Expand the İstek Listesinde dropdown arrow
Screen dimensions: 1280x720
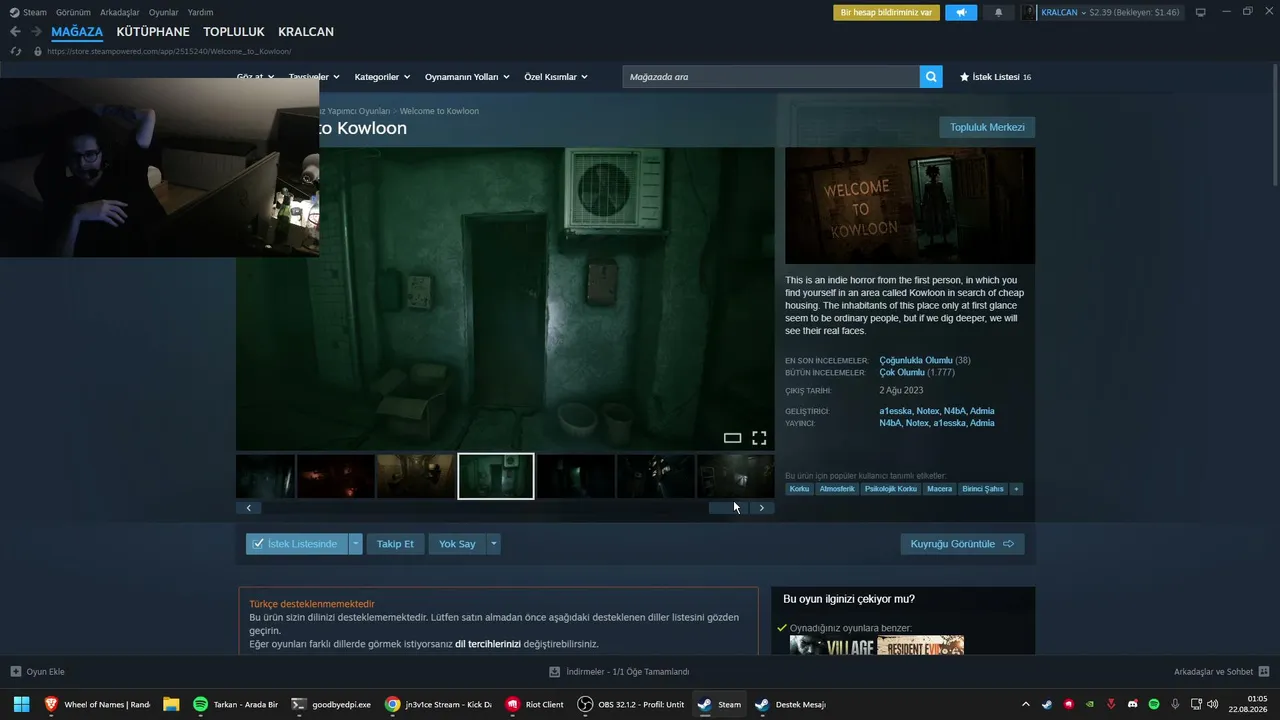355,544
